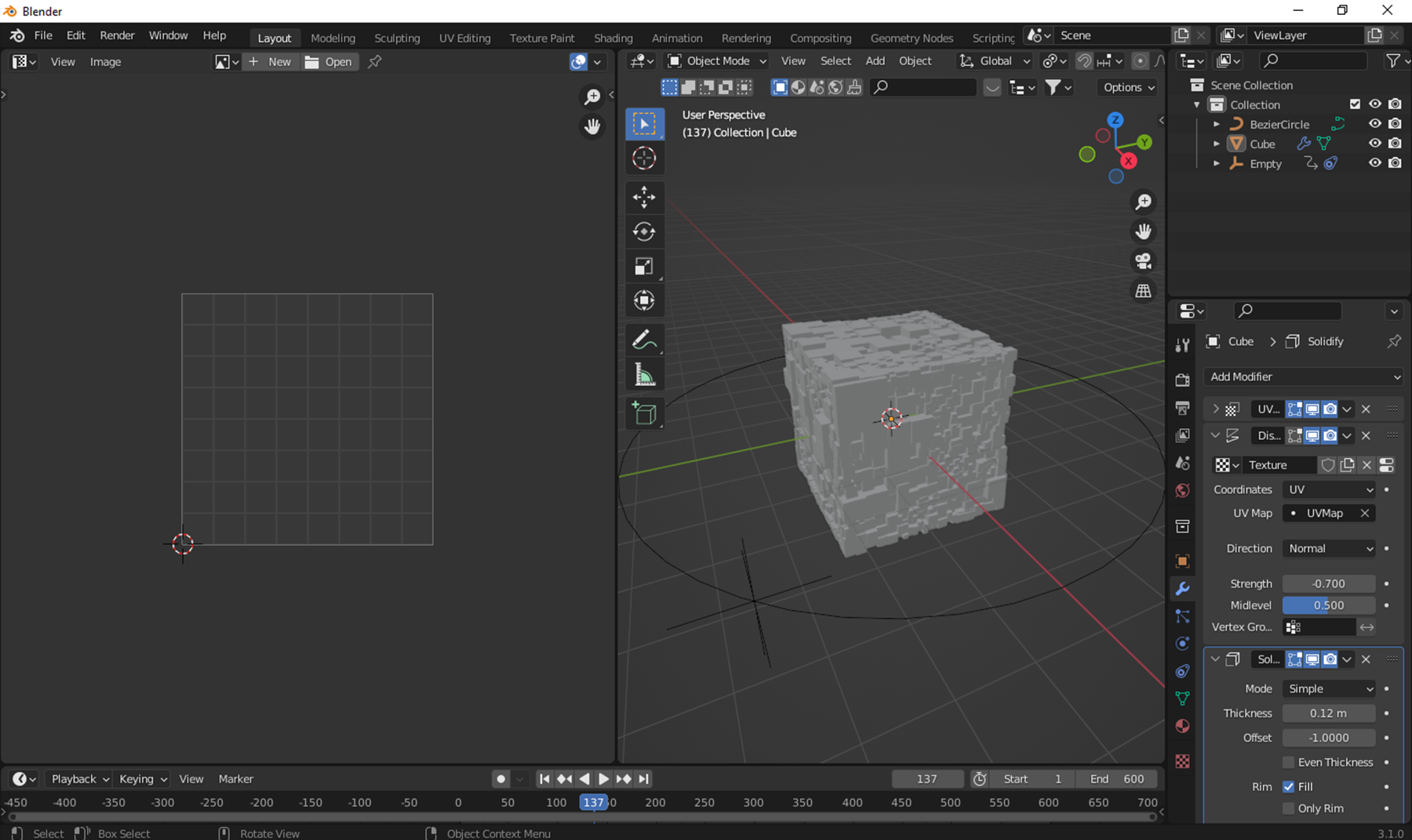Open Keying popover in timeline
The image size is (1412, 840).
tap(143, 779)
